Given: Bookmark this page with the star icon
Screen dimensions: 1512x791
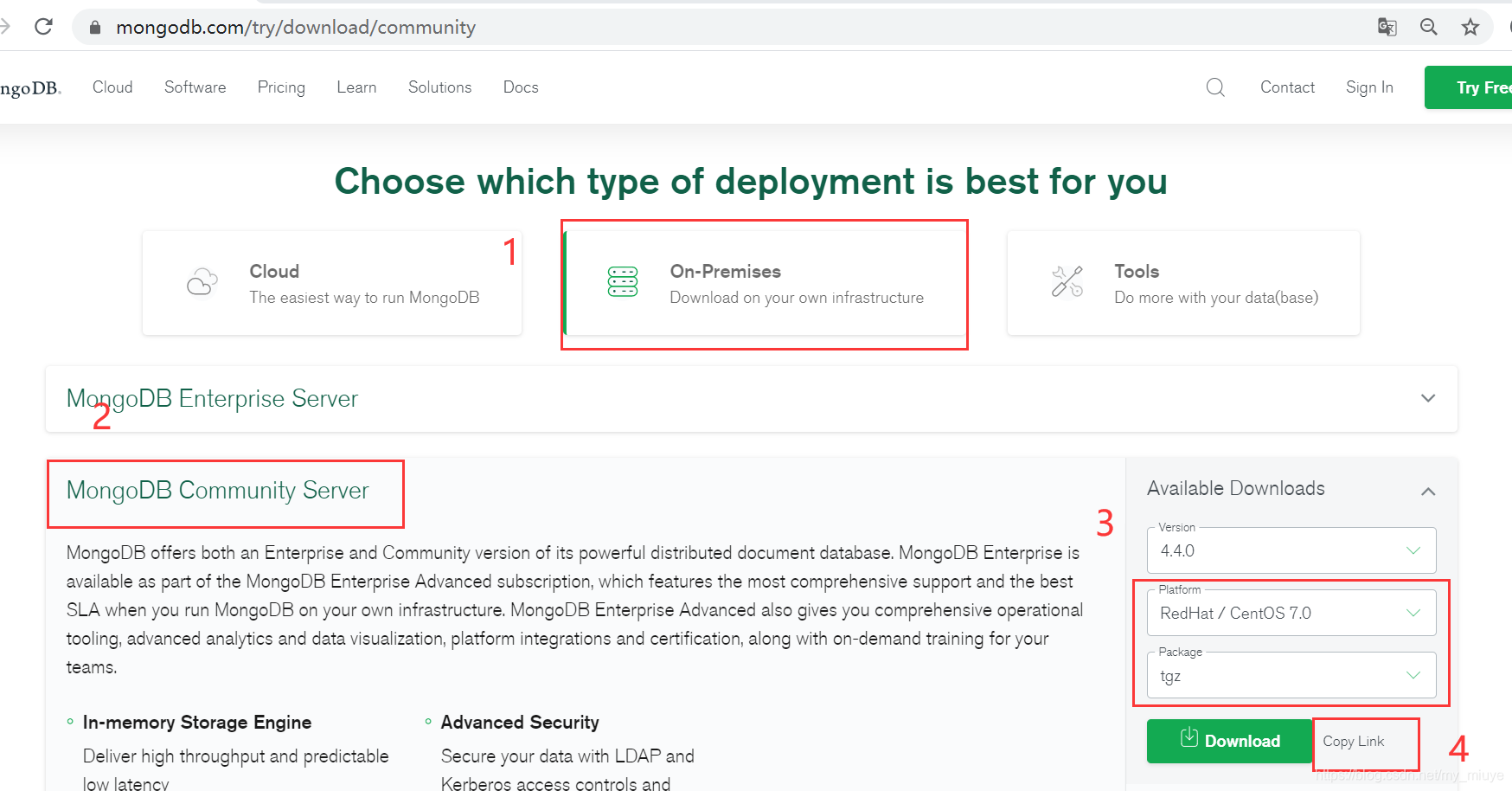Looking at the screenshot, I should click(1470, 27).
